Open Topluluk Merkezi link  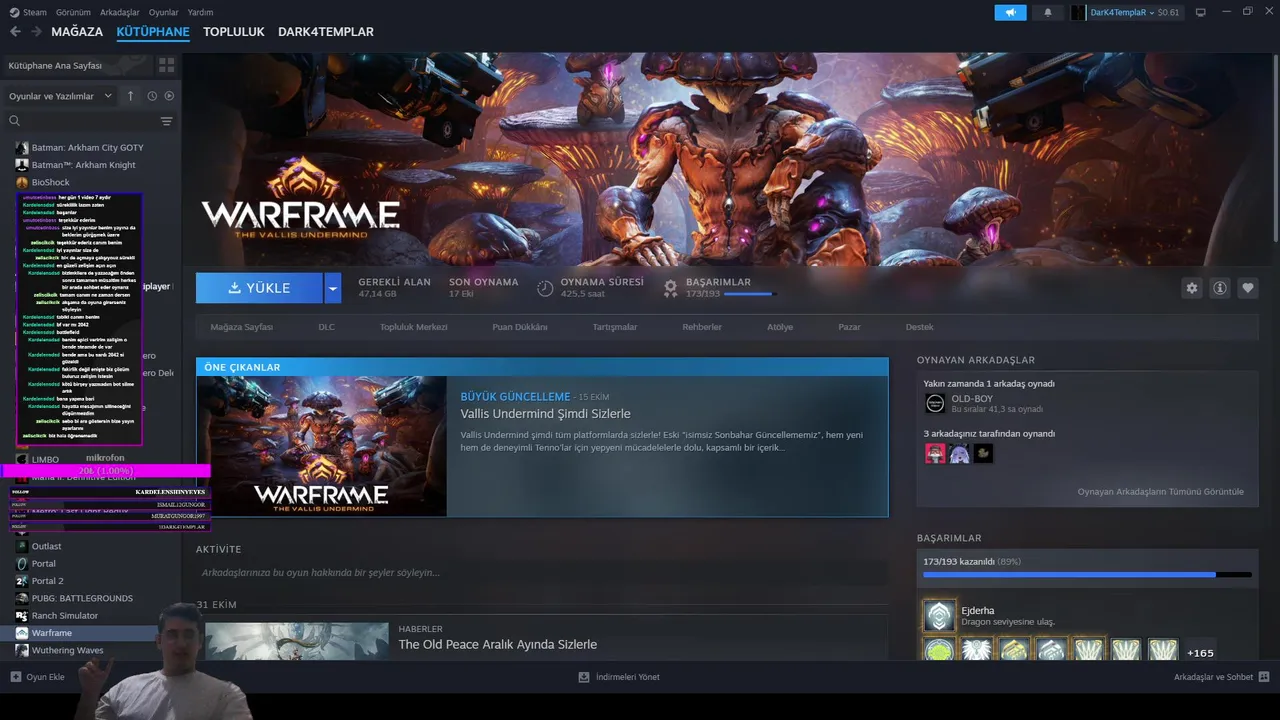[413, 327]
